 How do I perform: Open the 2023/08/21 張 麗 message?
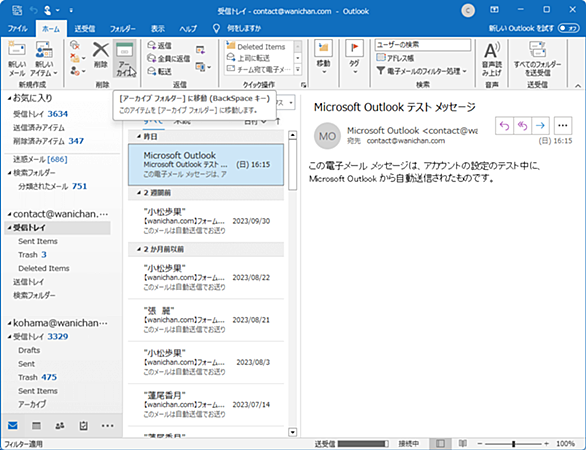(x=206, y=320)
